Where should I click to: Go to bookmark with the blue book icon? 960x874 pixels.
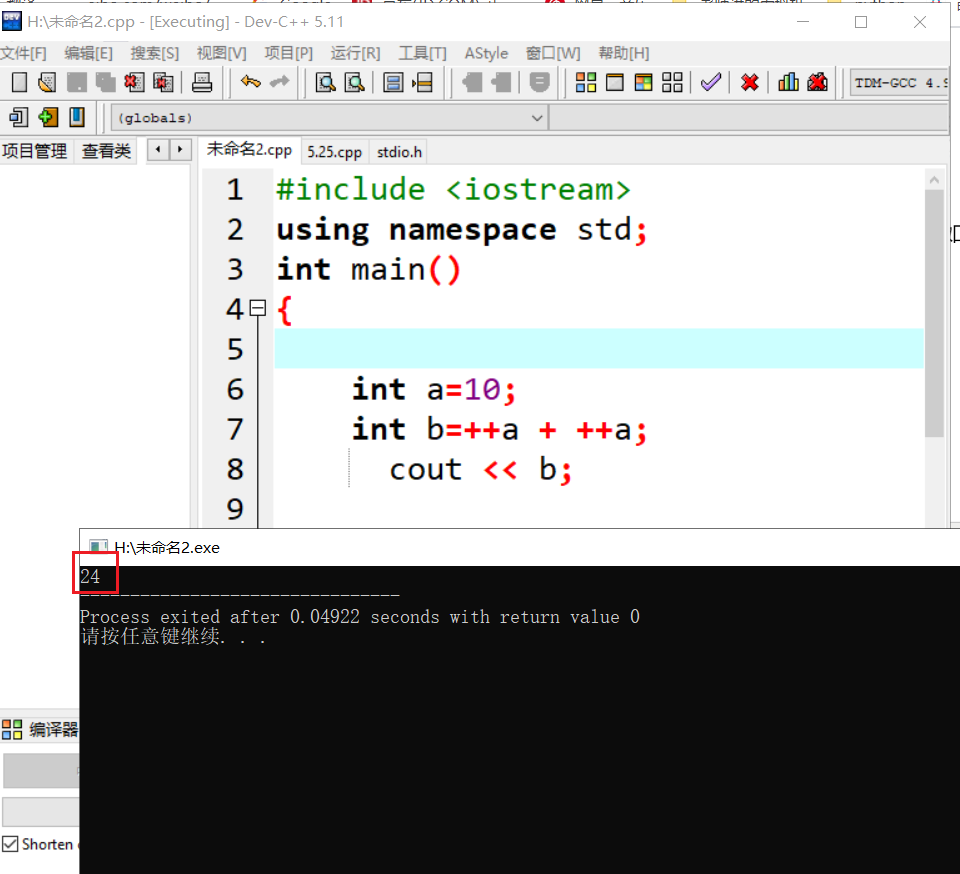click(x=77, y=117)
